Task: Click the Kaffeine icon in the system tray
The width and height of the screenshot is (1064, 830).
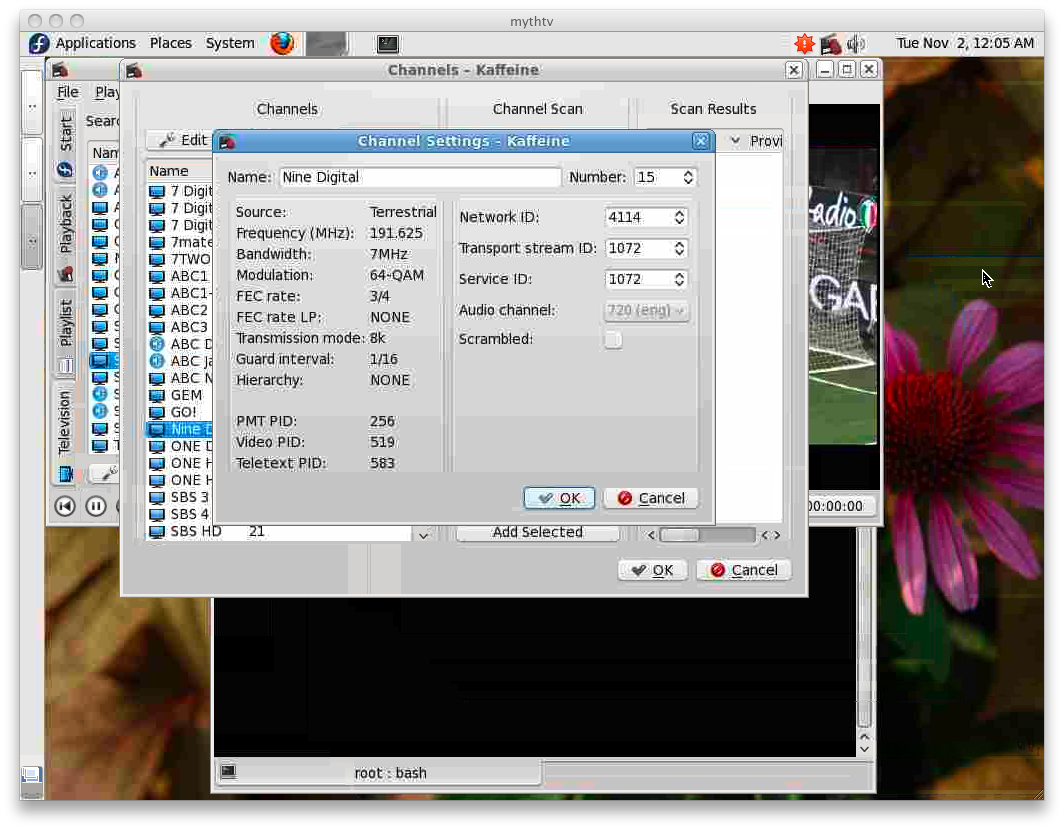Action: click(830, 43)
